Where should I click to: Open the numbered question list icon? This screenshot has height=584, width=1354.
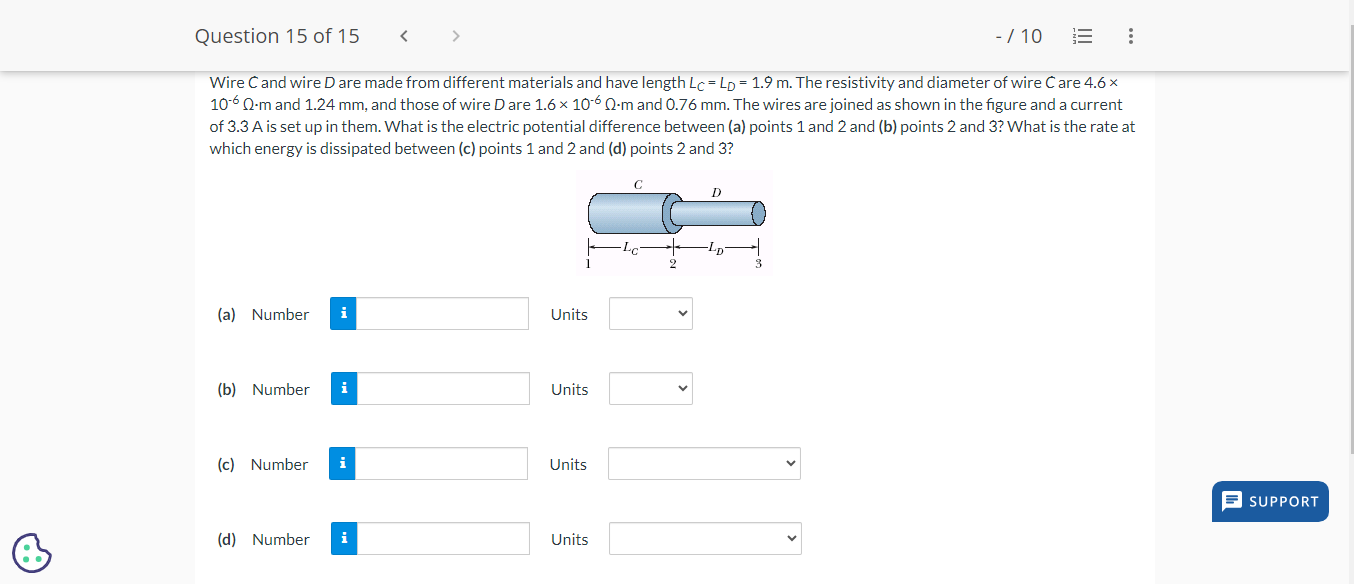click(1083, 35)
